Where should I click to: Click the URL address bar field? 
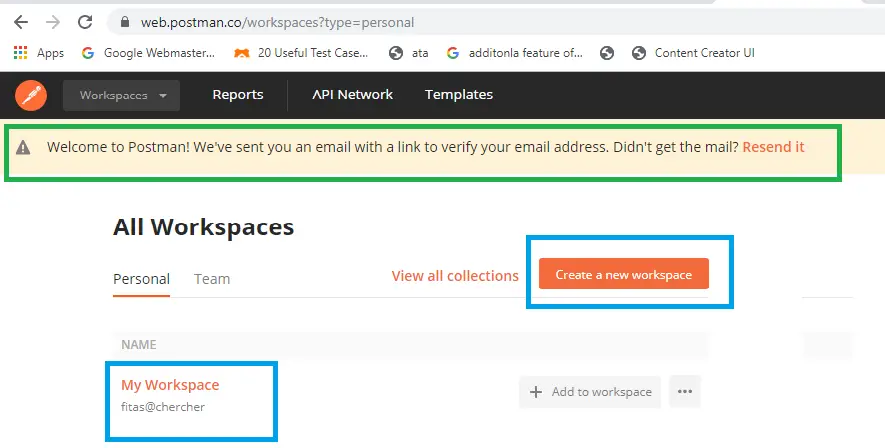[497, 22]
